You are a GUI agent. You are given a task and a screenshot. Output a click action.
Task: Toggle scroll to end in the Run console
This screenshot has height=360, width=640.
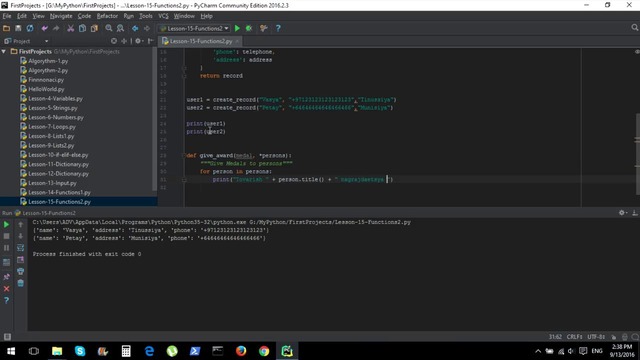click(20, 260)
